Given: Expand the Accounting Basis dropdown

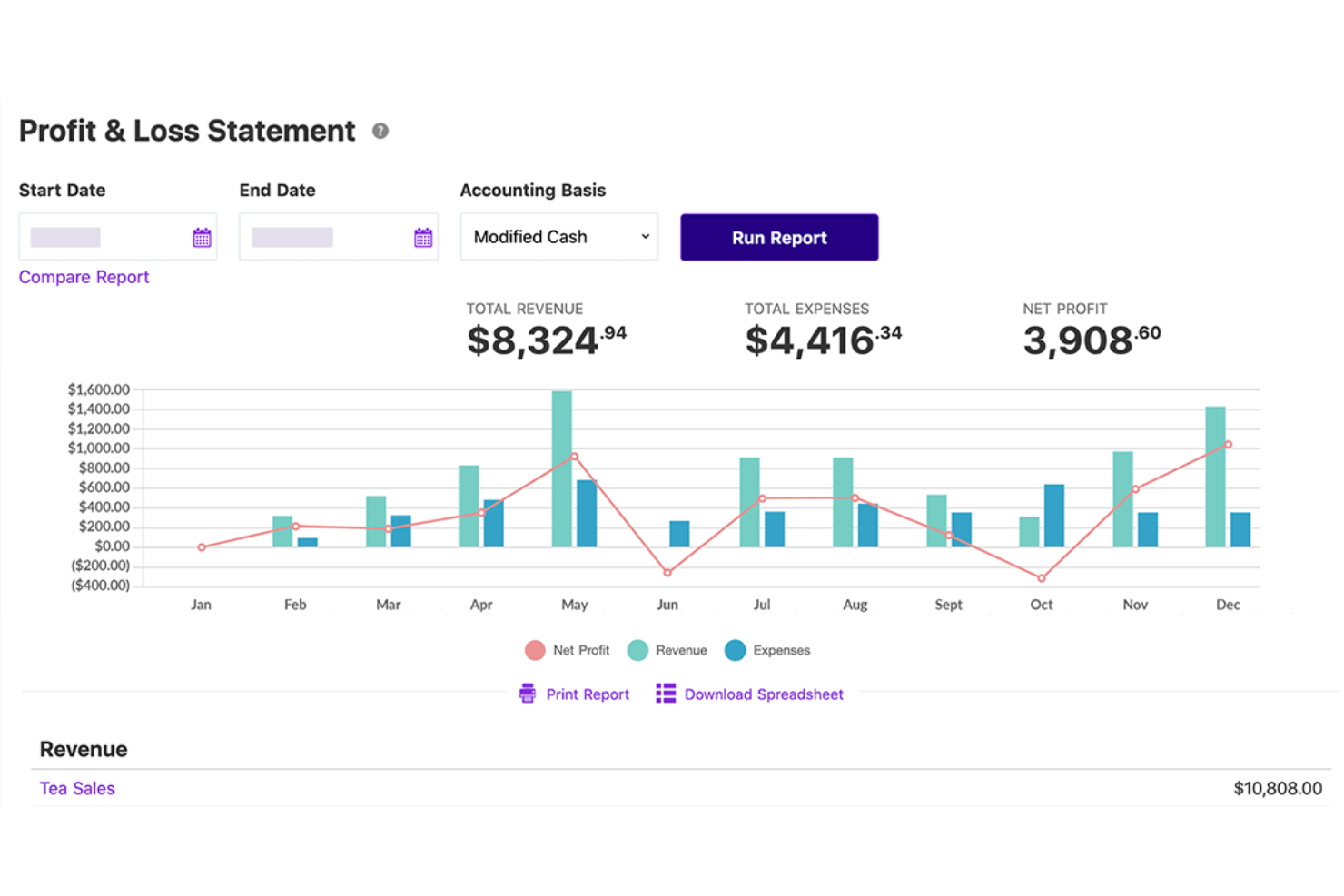Looking at the screenshot, I should (x=558, y=237).
